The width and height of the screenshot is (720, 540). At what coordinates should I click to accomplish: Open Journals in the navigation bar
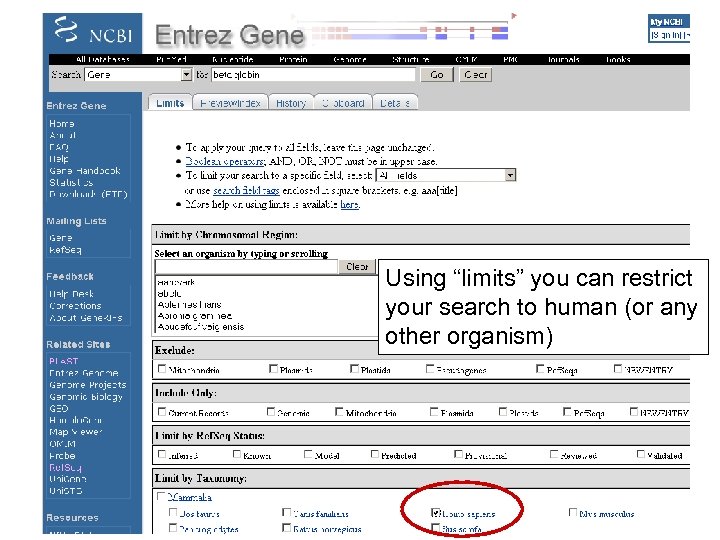pyautogui.click(x=563, y=59)
